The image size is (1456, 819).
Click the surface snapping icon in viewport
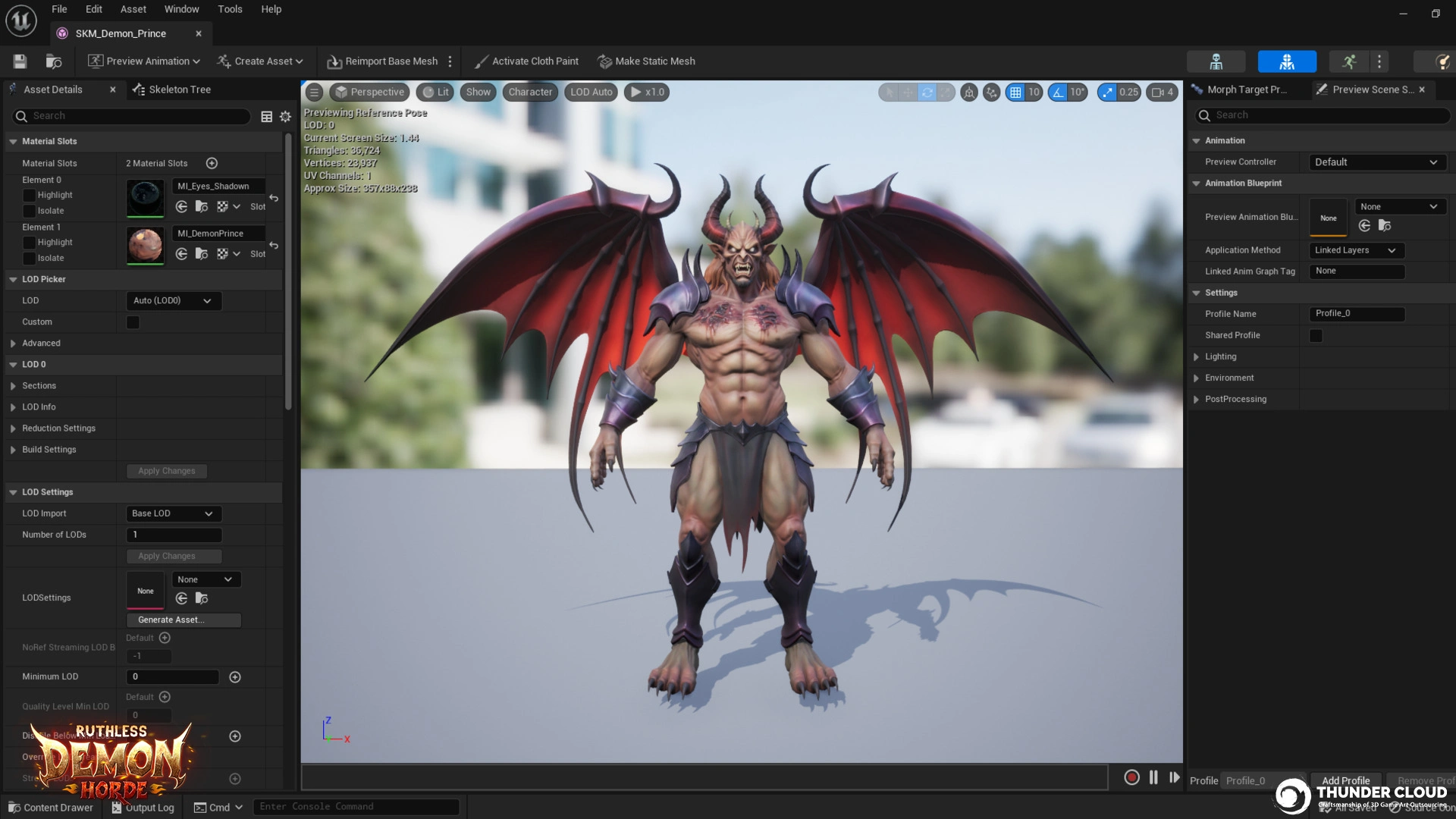(x=991, y=93)
